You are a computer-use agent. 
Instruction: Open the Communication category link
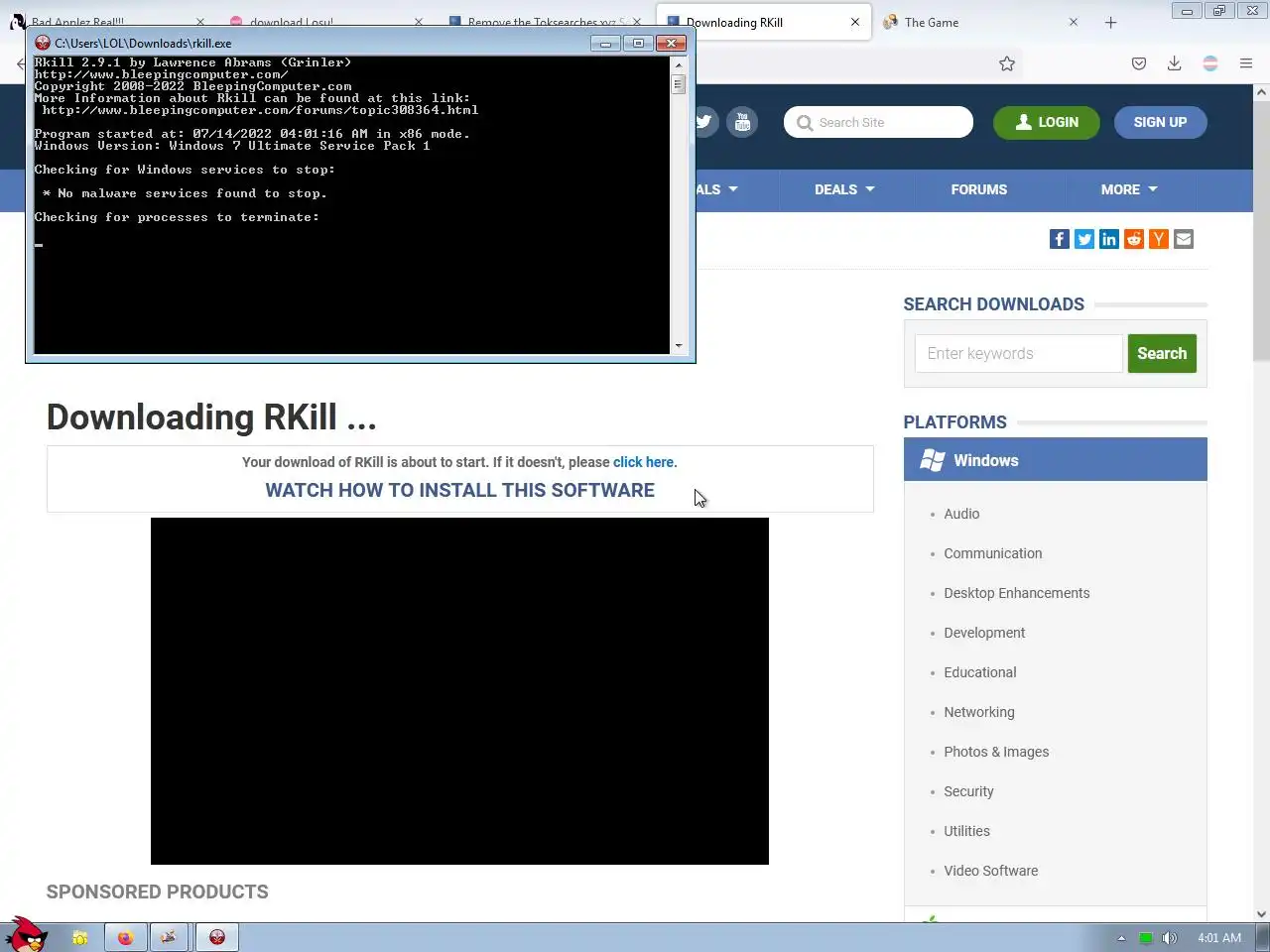[993, 553]
